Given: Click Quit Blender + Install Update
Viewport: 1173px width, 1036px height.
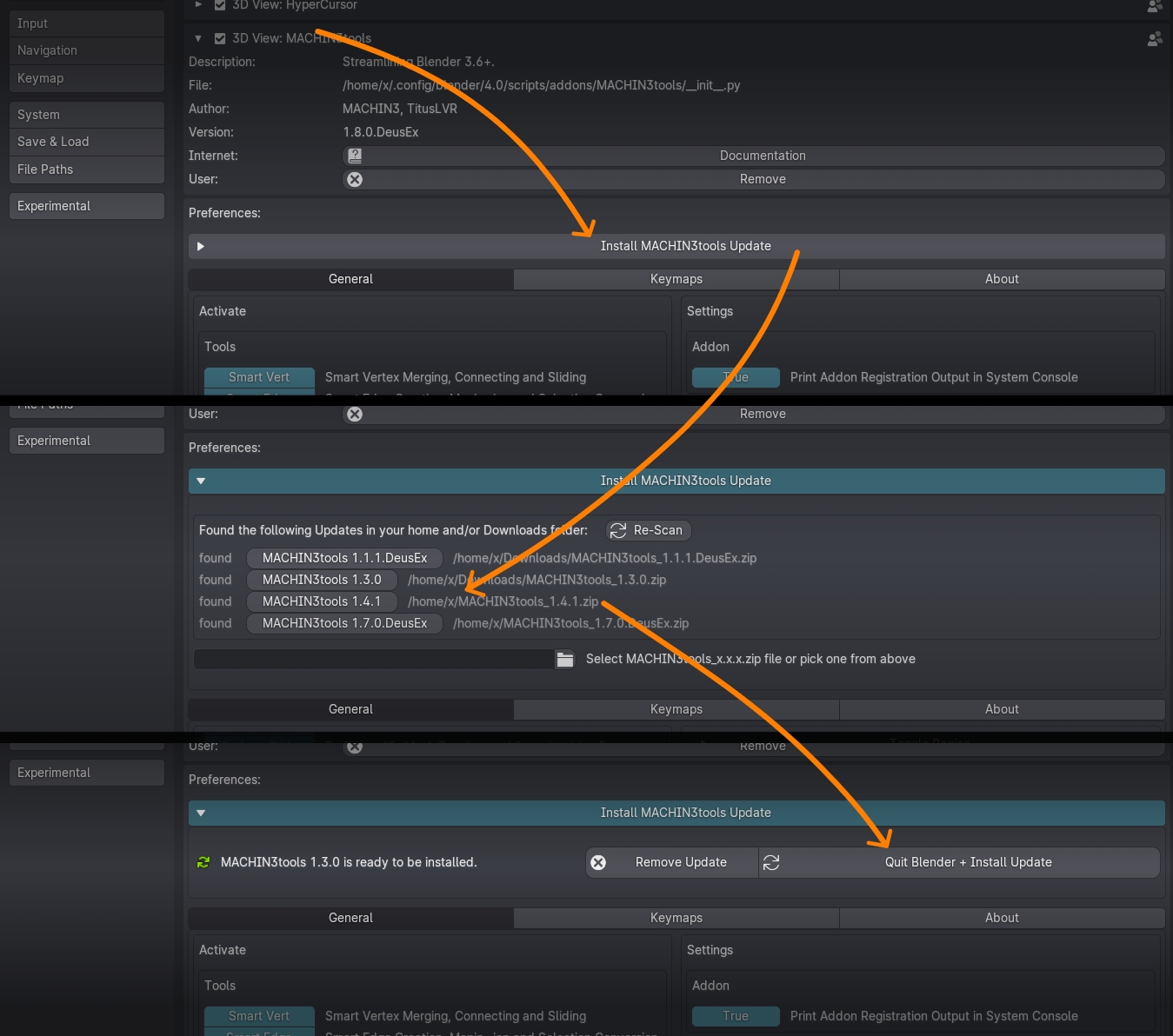Looking at the screenshot, I should [960, 862].
